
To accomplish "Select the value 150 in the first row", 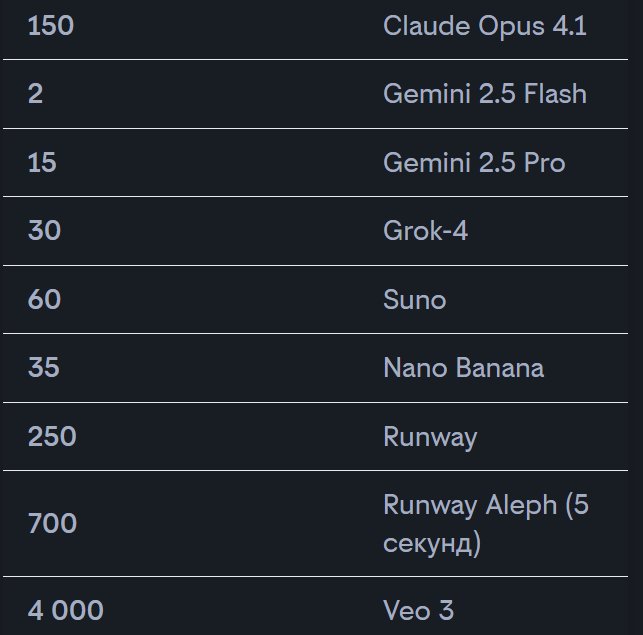I will point(50,26).
